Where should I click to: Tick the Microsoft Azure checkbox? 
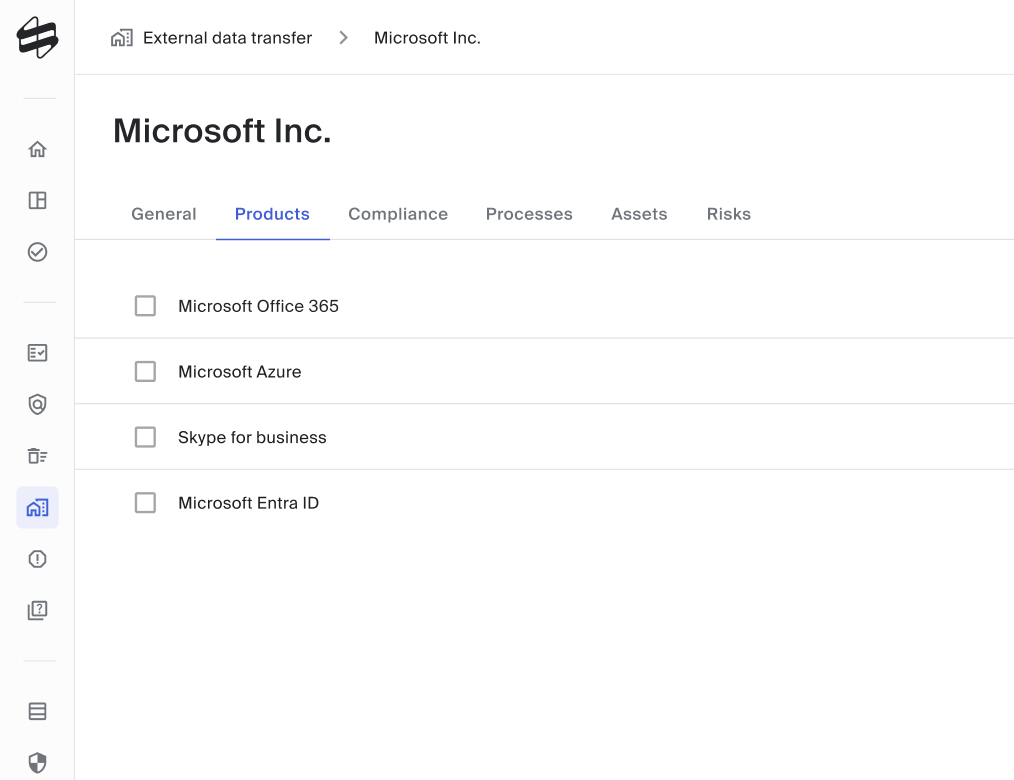[x=146, y=372]
